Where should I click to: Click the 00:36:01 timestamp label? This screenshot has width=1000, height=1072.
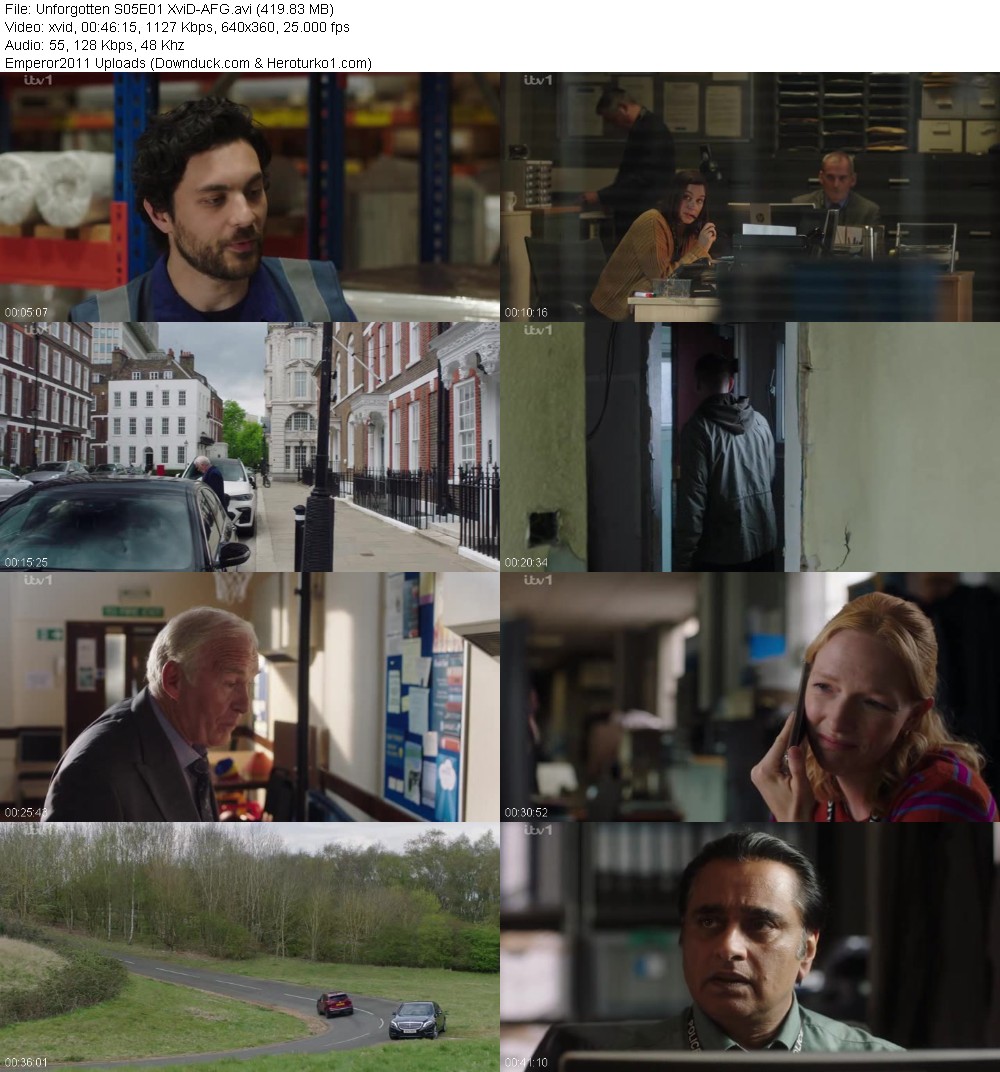[x=26, y=1062]
